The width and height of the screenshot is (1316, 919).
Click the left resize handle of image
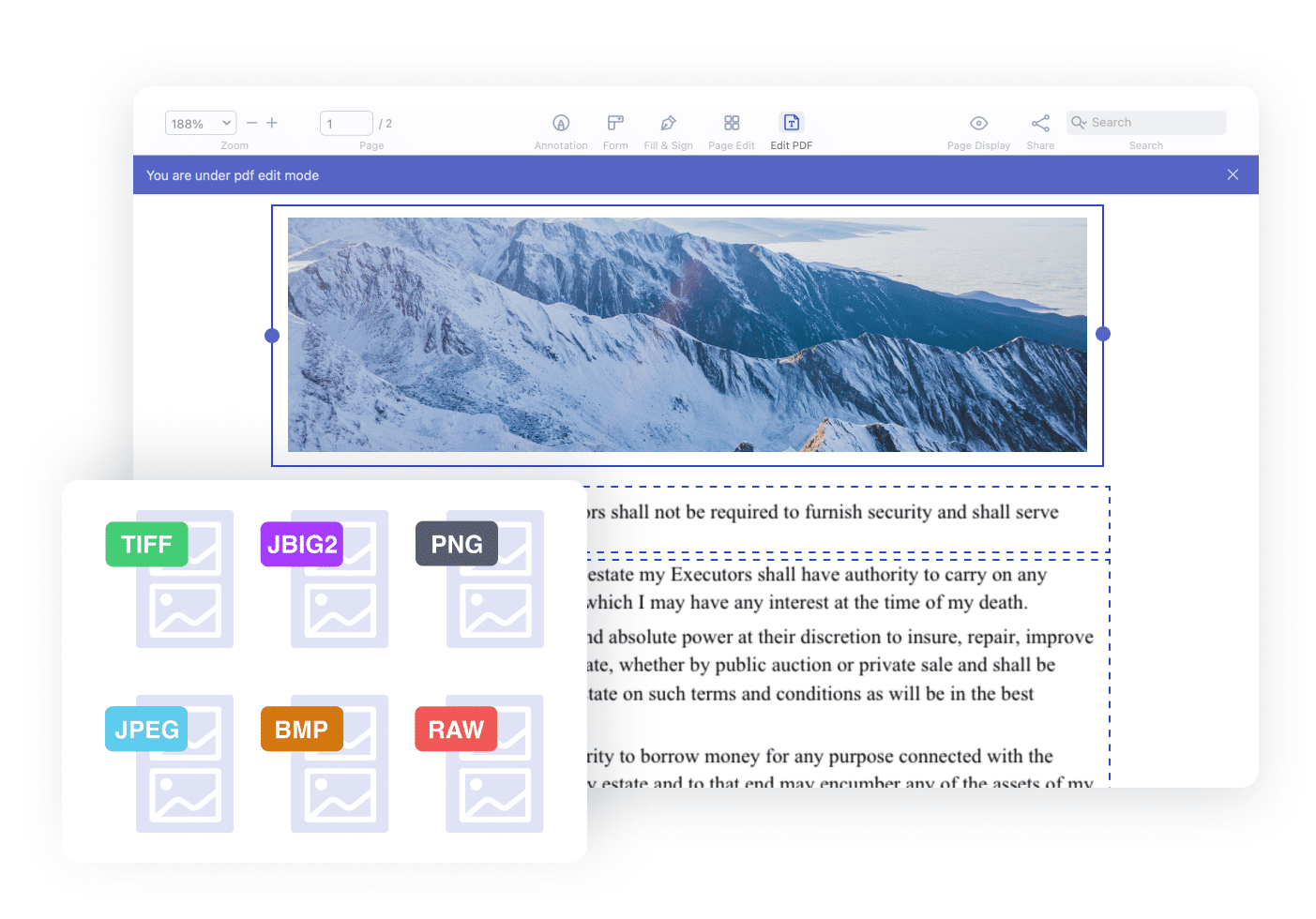click(x=272, y=336)
